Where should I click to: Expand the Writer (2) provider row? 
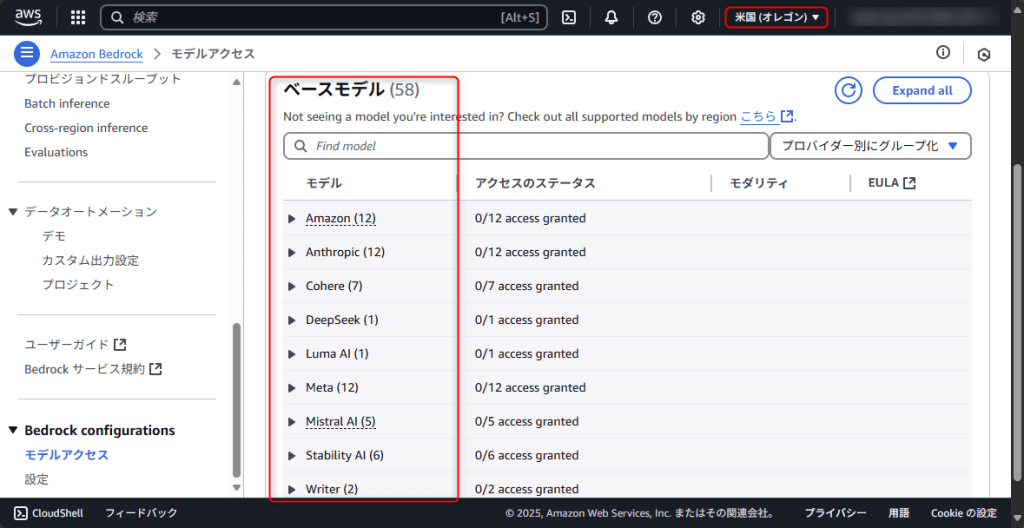[292, 489]
